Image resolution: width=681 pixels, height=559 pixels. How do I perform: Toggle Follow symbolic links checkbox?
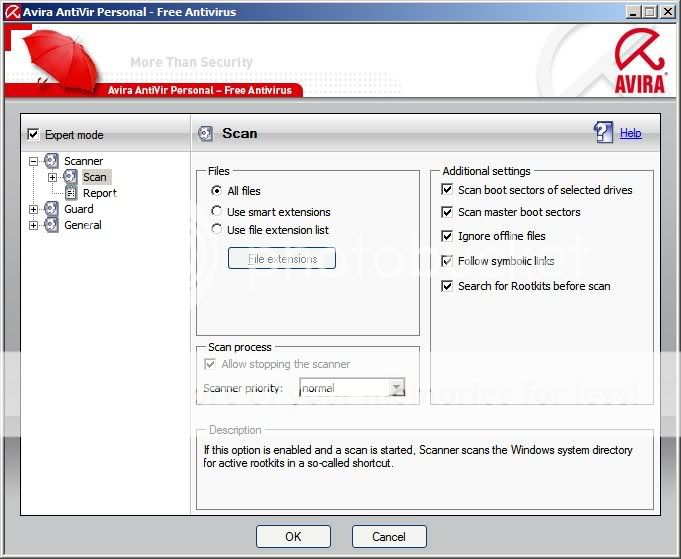pyautogui.click(x=447, y=261)
